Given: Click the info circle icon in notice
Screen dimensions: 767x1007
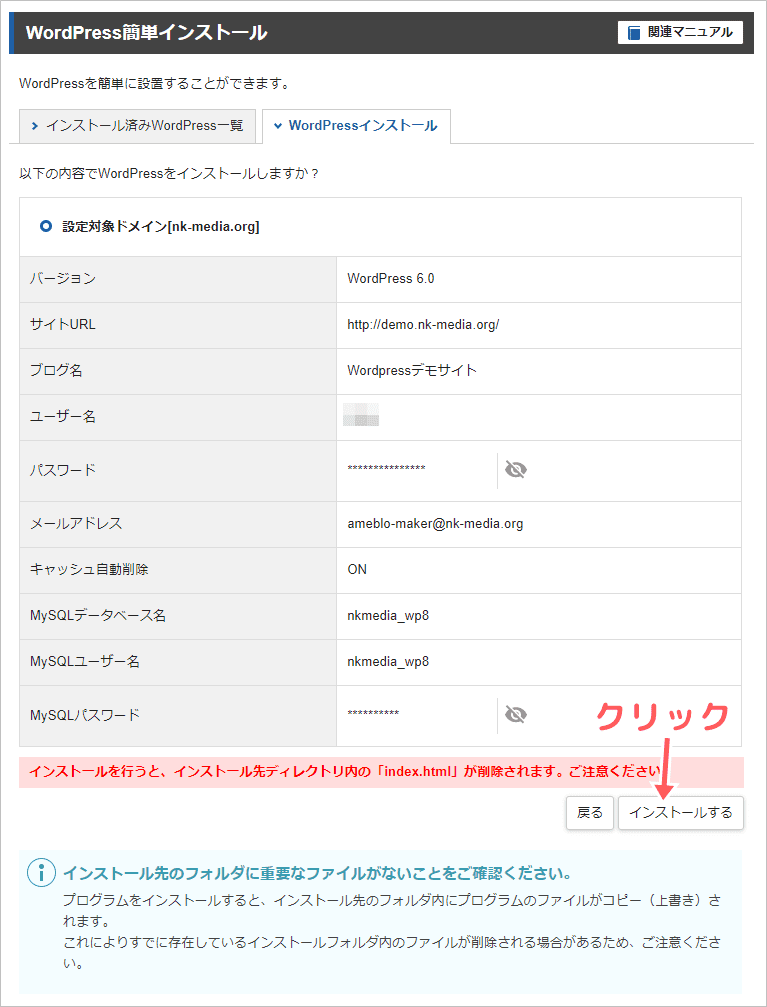Looking at the screenshot, I should coord(41,872).
